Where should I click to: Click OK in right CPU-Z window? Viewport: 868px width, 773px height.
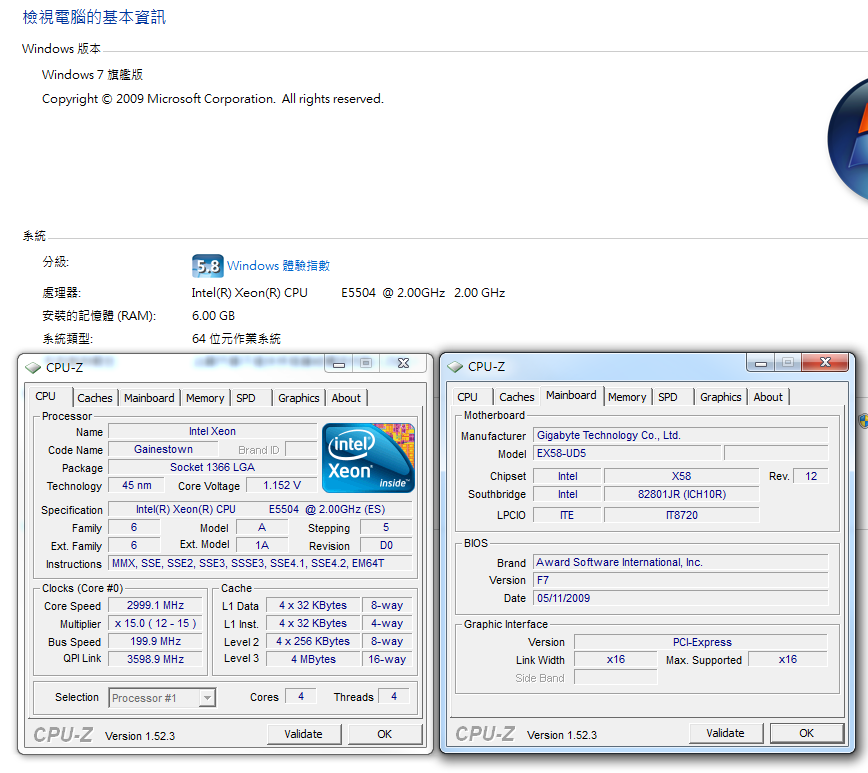point(807,733)
